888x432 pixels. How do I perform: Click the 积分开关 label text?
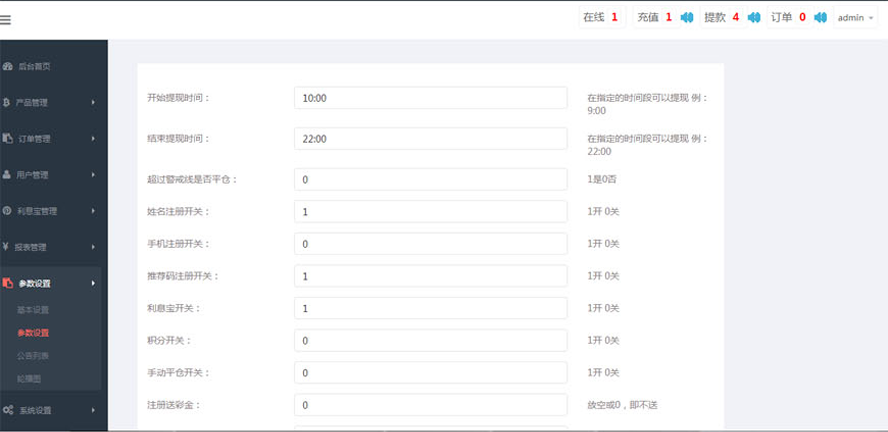169,341
